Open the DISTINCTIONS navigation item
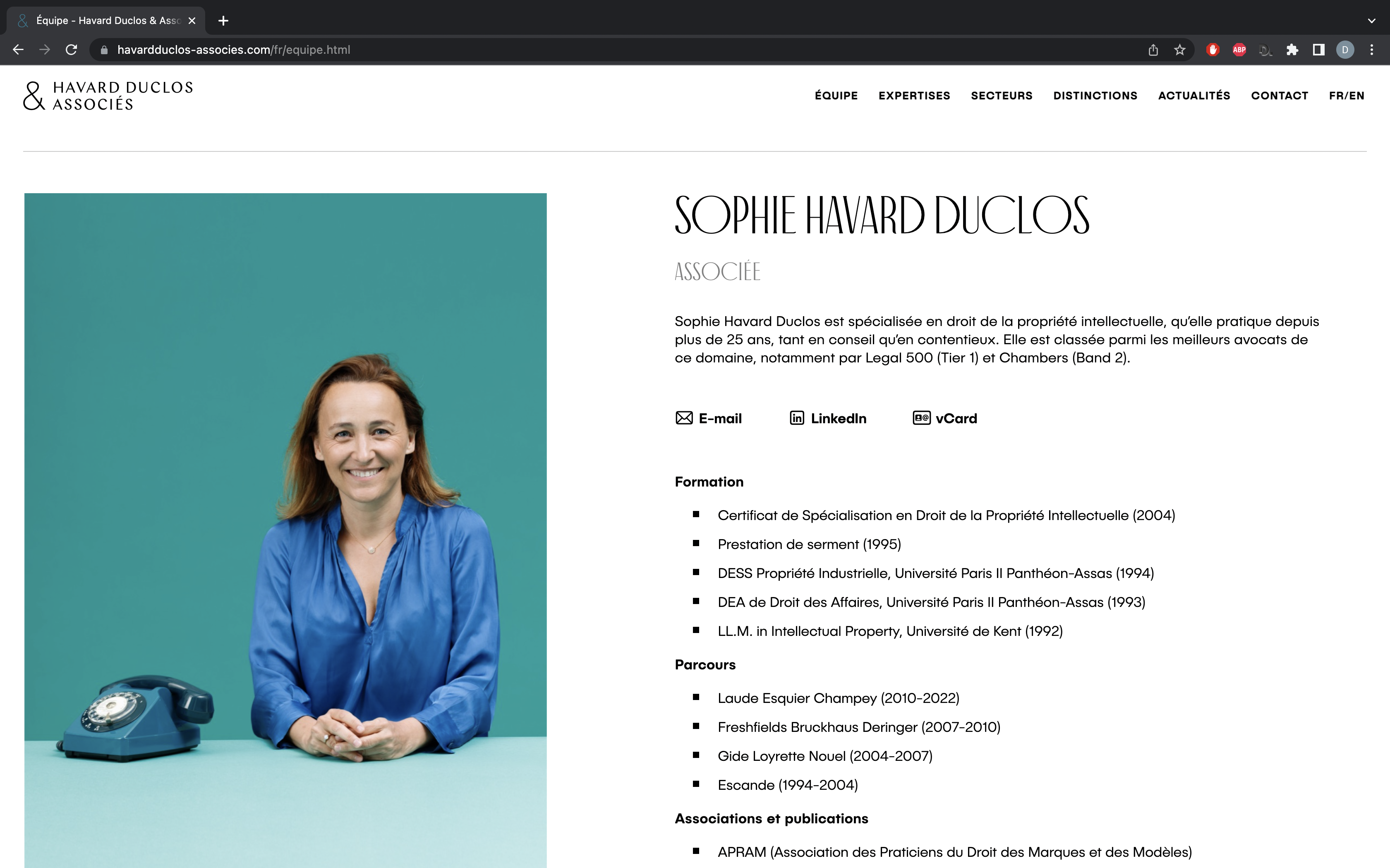This screenshot has height=868, width=1390. [1095, 96]
